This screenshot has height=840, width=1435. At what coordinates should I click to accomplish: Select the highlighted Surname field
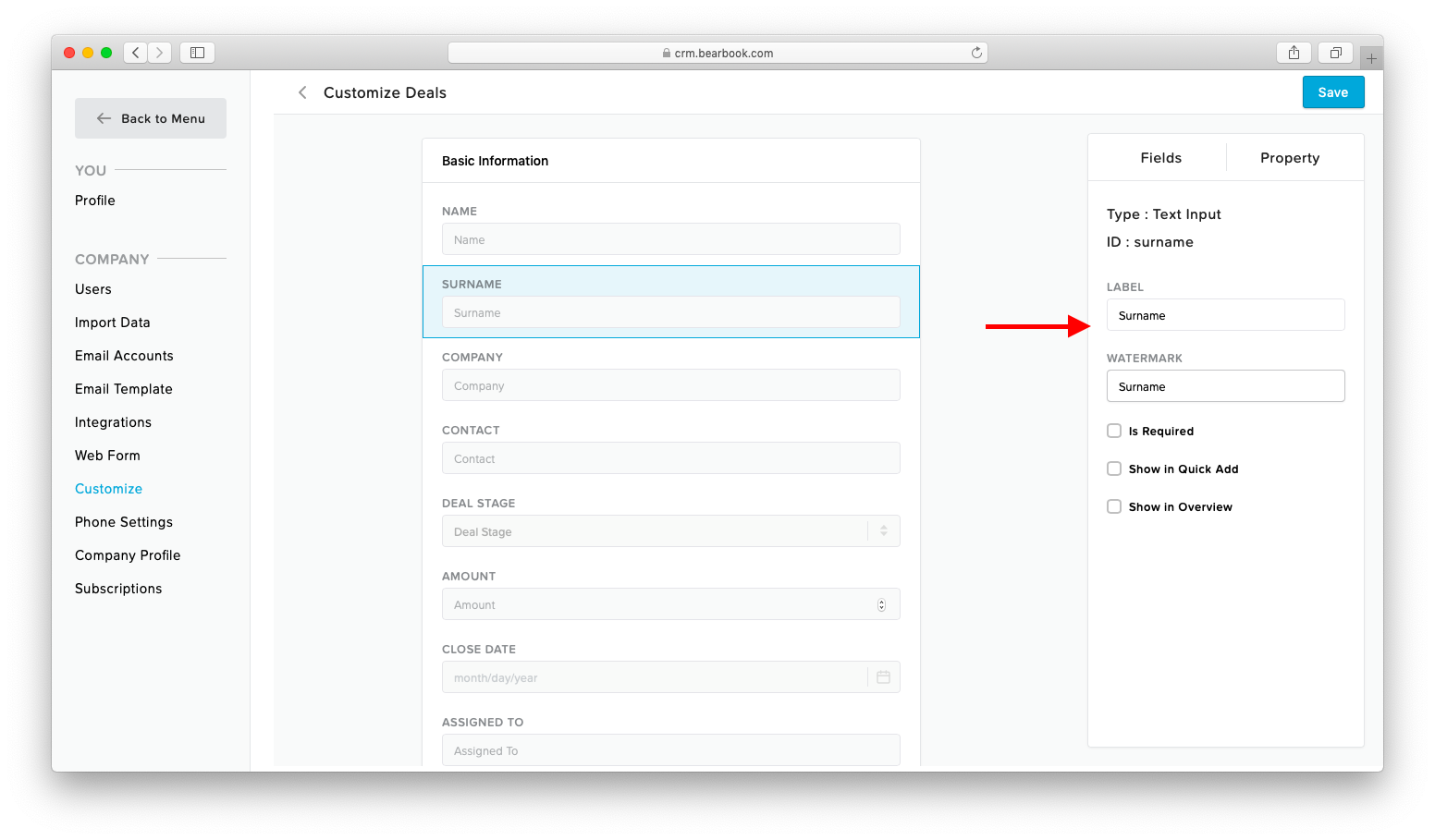pos(671,312)
